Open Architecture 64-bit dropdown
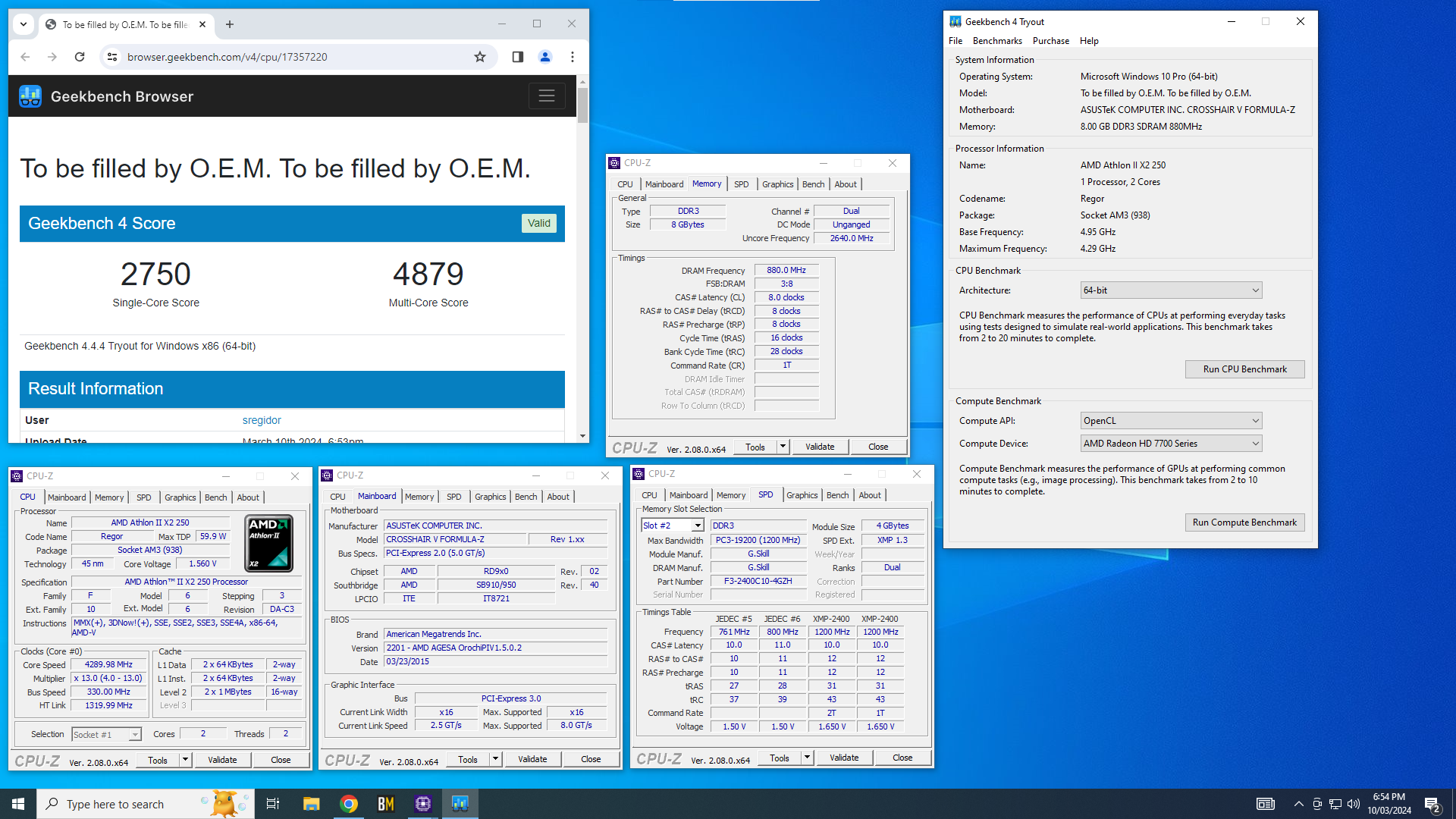1456x819 pixels. click(x=1172, y=290)
